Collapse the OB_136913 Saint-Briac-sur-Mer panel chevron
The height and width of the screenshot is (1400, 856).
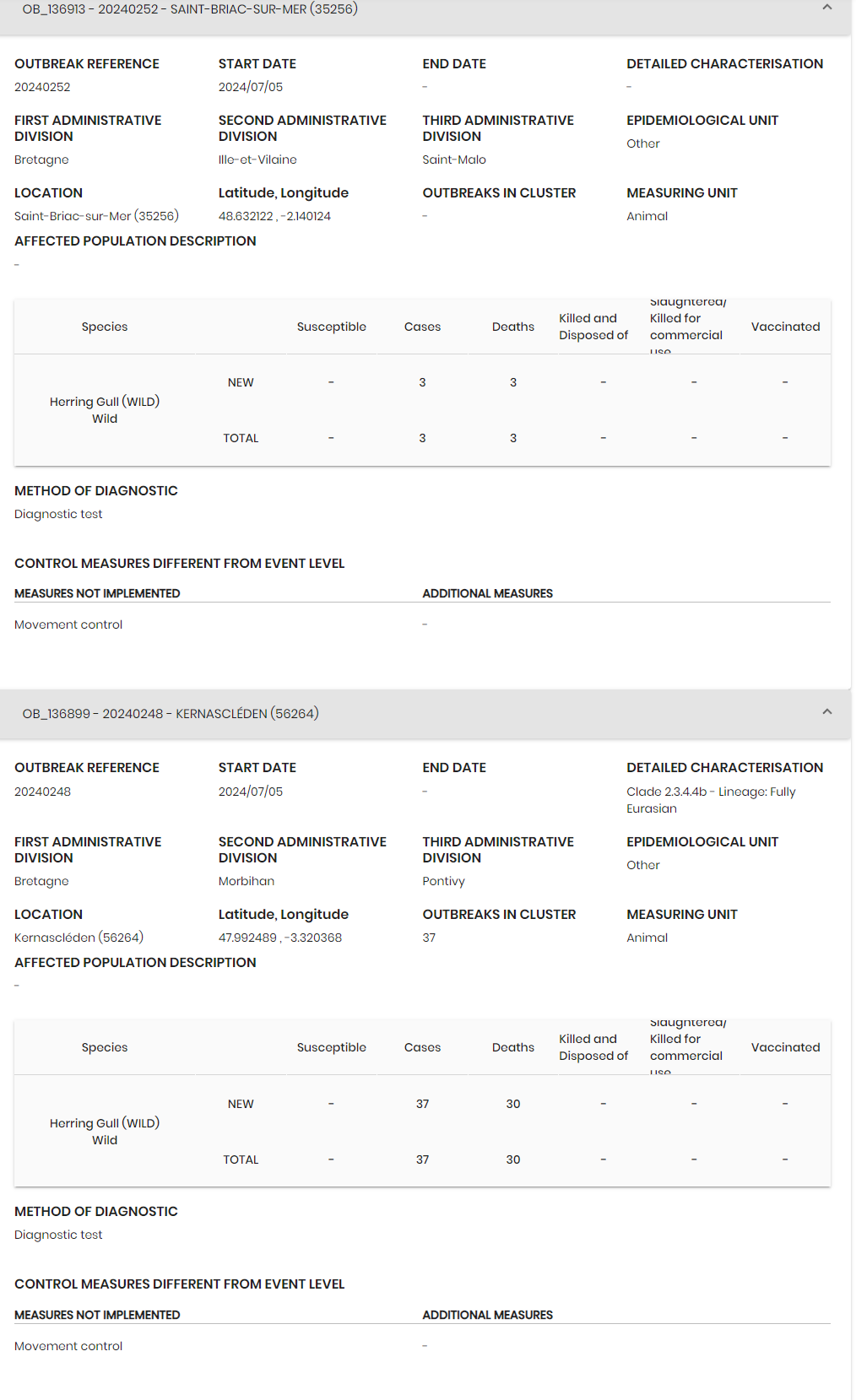(826, 8)
